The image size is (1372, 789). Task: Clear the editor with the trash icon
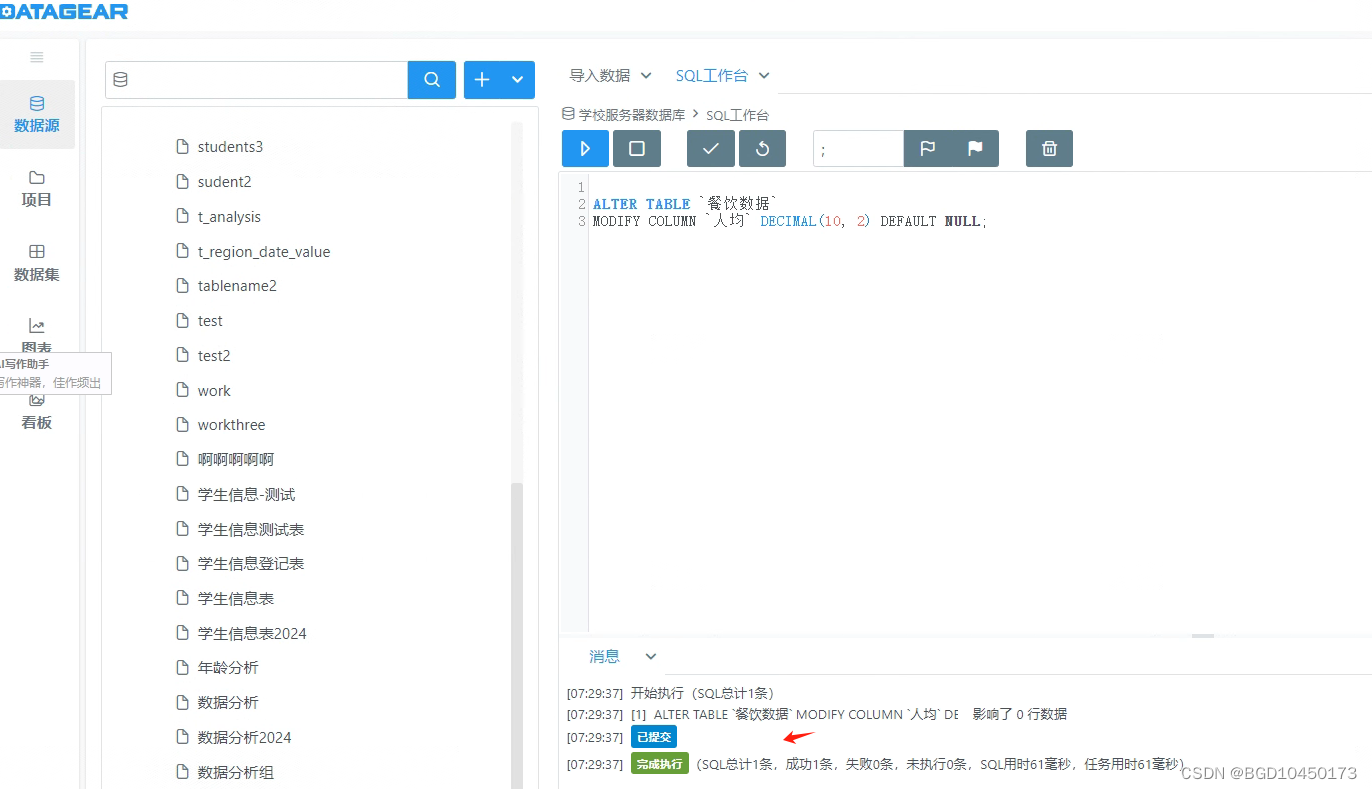point(1048,148)
